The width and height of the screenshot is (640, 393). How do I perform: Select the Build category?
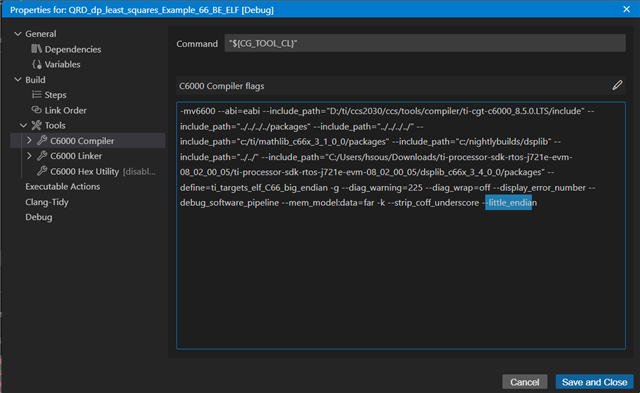tap(35, 80)
